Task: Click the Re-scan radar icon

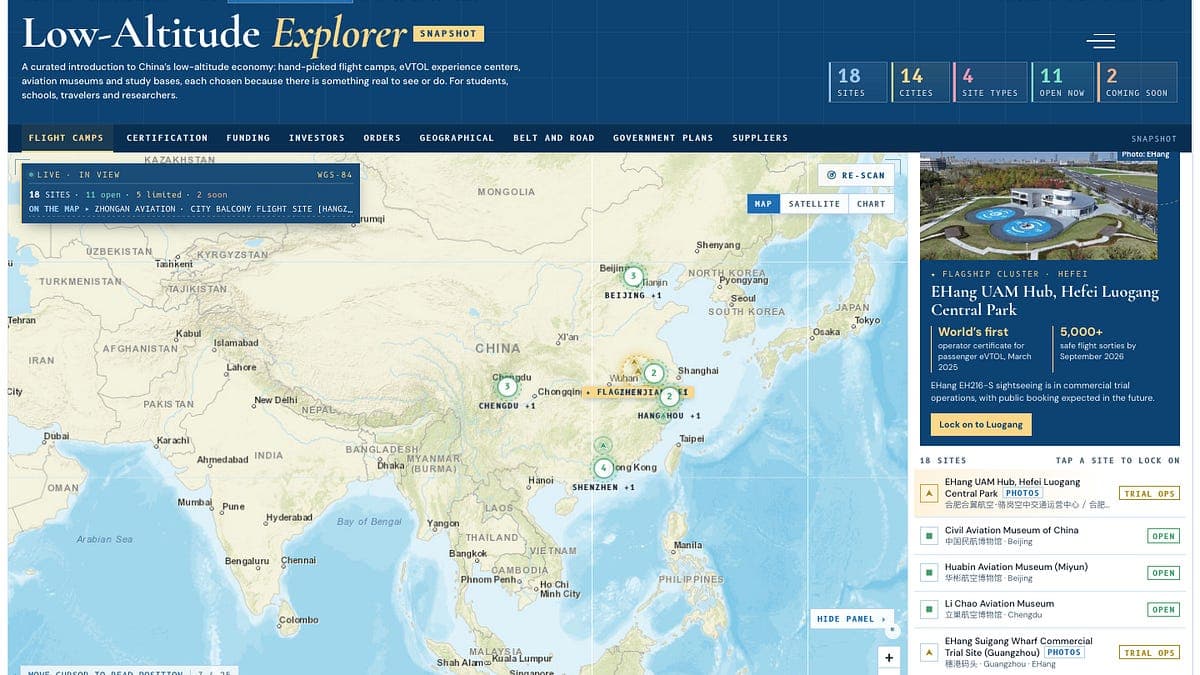Action: pos(831,175)
